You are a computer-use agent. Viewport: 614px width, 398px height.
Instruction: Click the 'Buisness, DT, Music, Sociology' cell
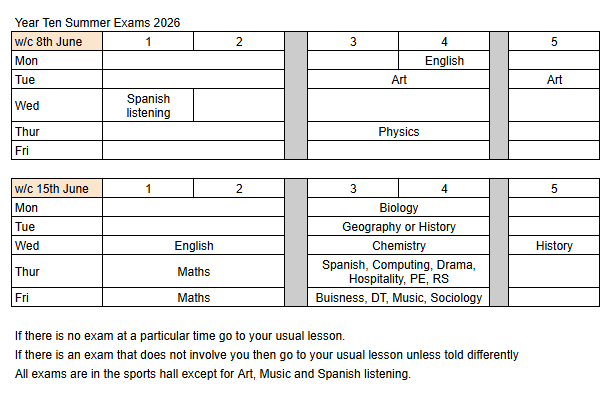coord(399,297)
